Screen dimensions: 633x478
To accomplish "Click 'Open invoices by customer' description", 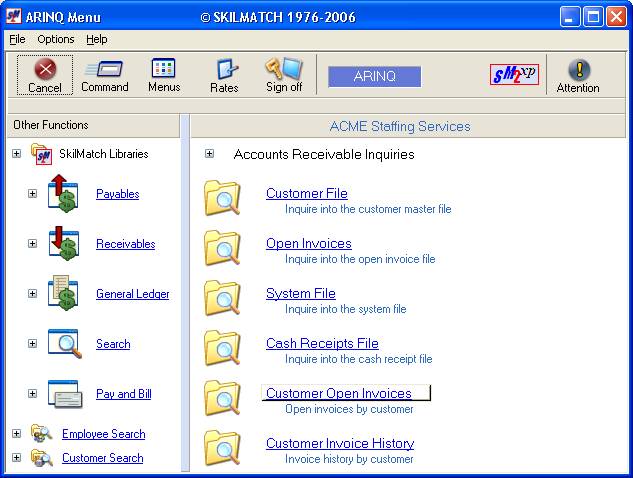I will coord(349,409).
